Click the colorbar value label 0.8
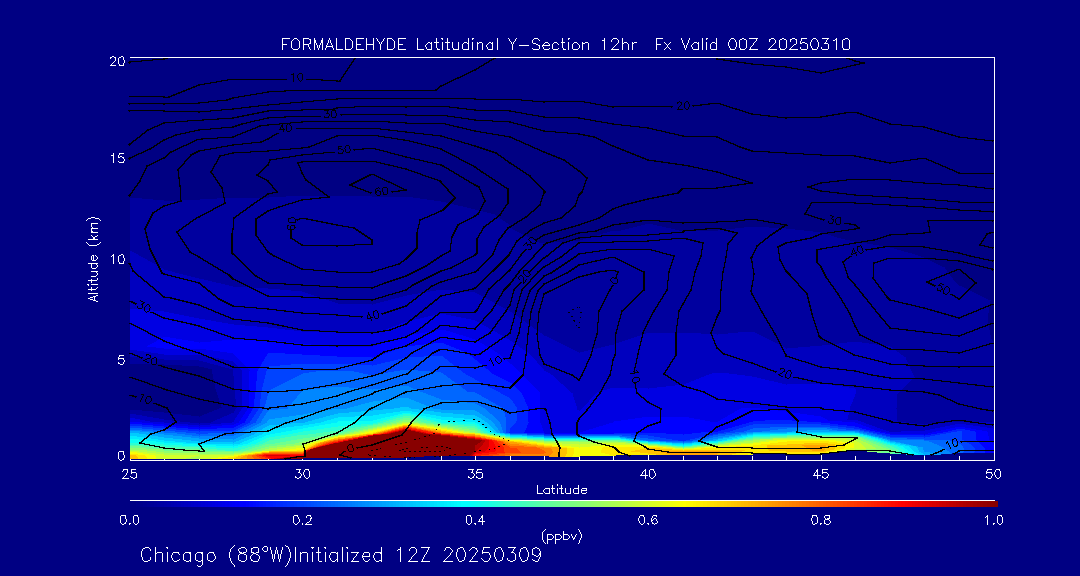 tap(821, 520)
